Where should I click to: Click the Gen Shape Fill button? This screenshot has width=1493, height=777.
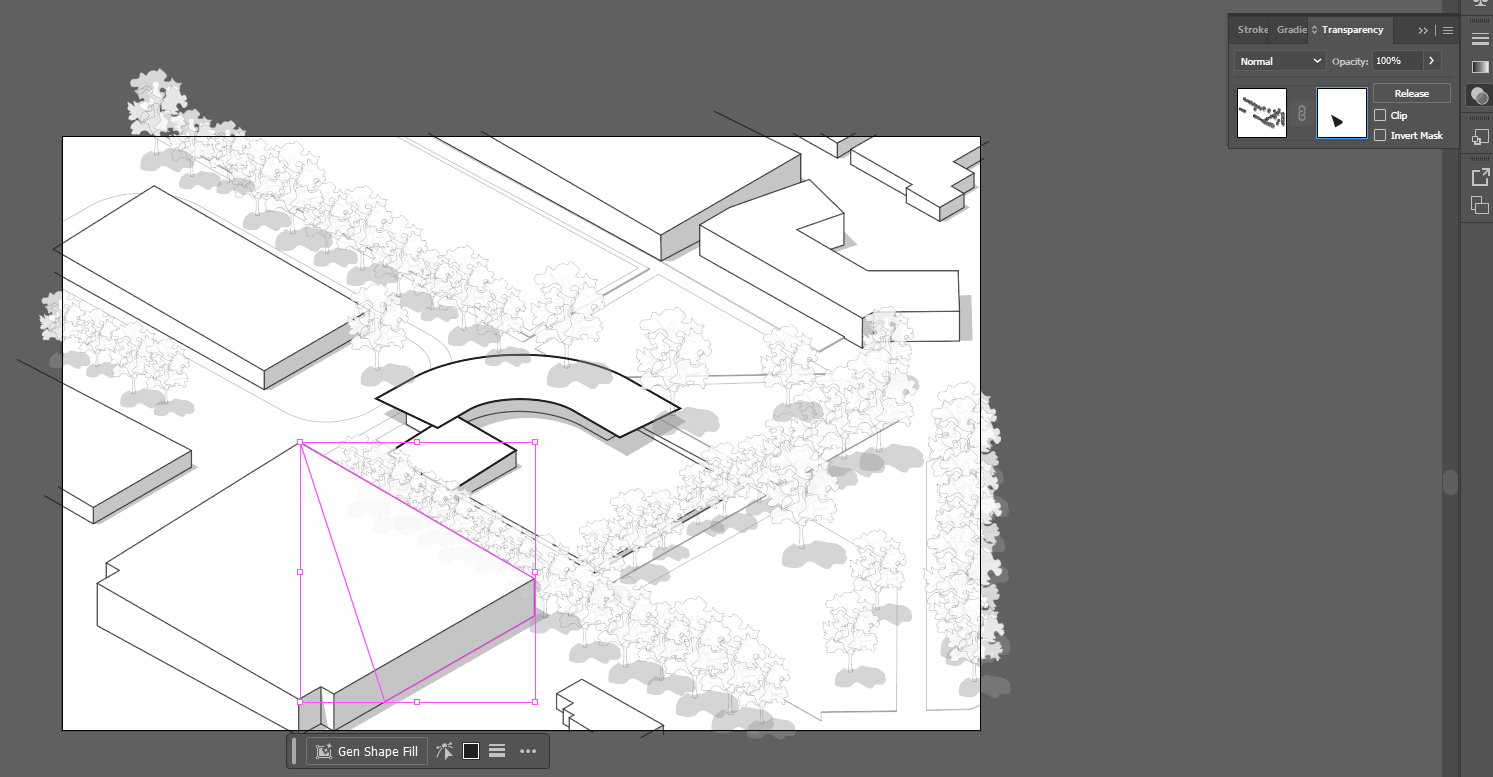[366, 751]
